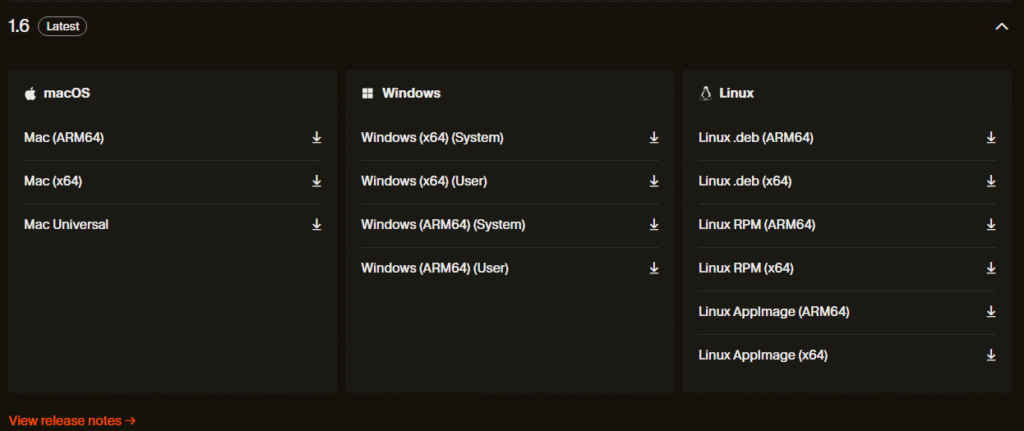Screen dimensions: 1024x431
Task: Click download icon for Linux AppImage (ARM64)
Action: click(991, 312)
